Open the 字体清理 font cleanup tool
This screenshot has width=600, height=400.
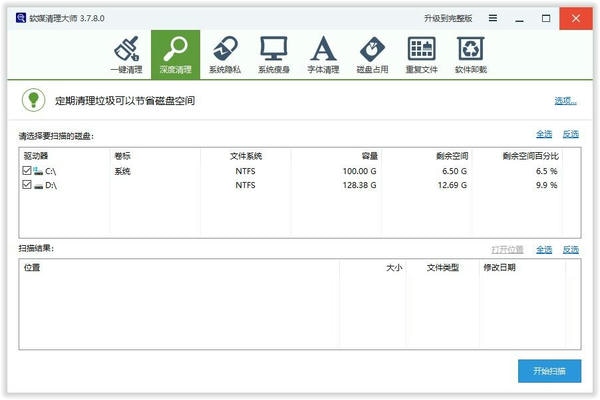coord(323,55)
